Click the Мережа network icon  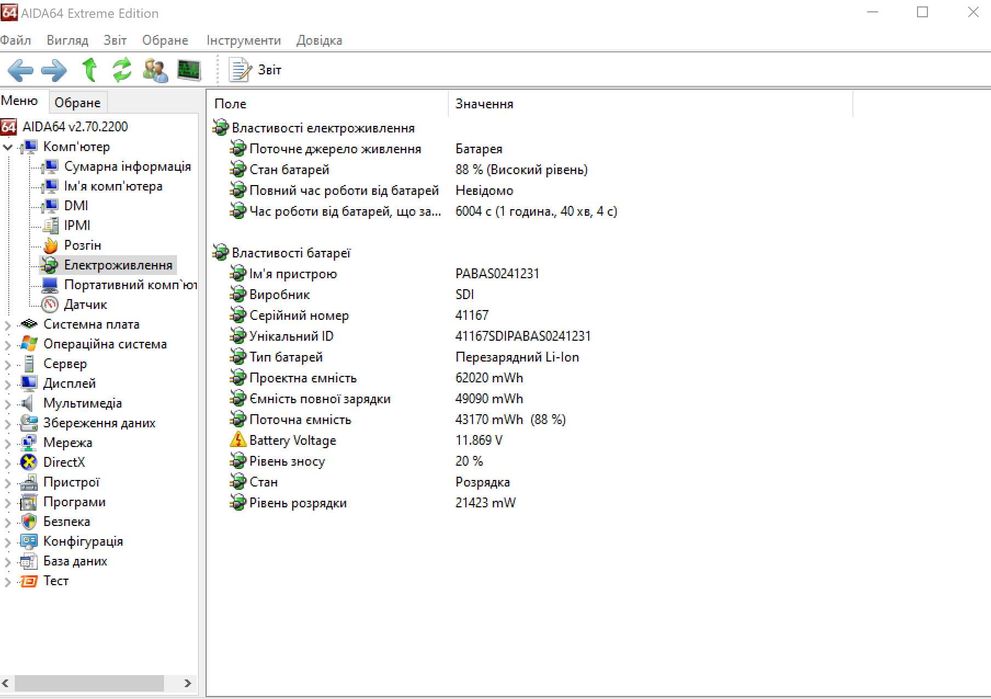click(x=28, y=442)
